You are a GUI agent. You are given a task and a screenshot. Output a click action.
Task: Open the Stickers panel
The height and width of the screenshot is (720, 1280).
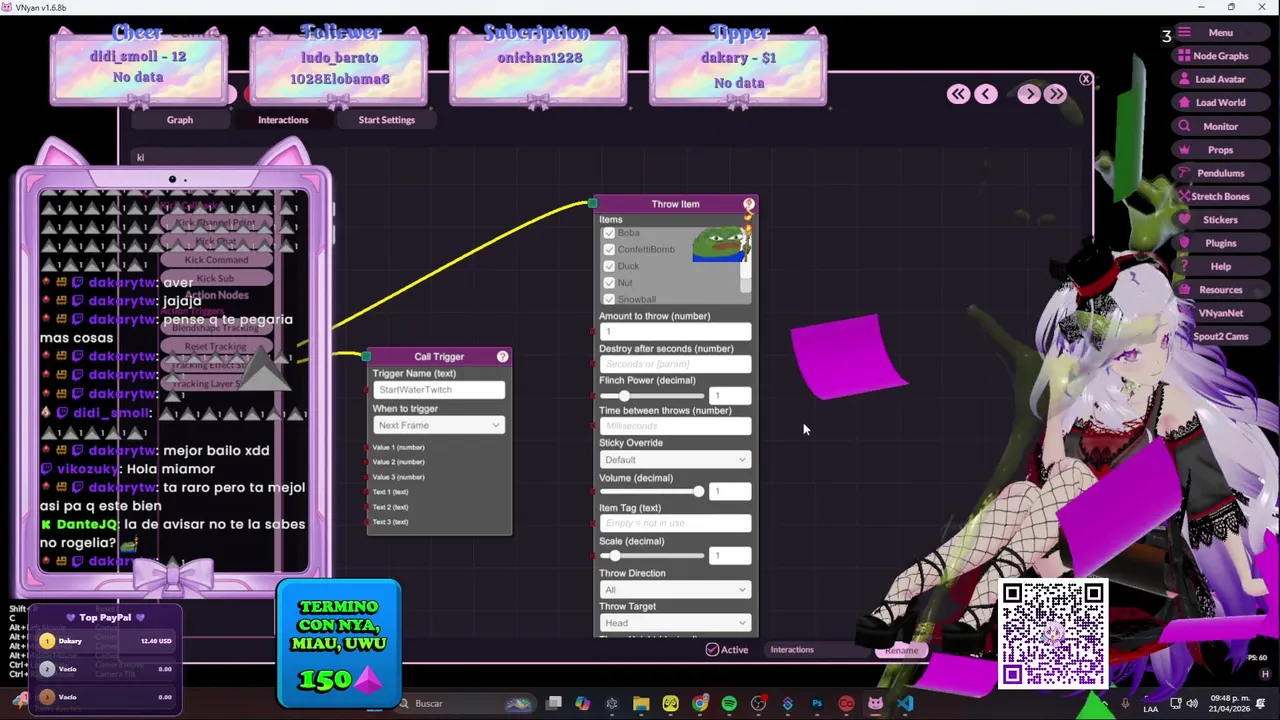[1220, 219]
